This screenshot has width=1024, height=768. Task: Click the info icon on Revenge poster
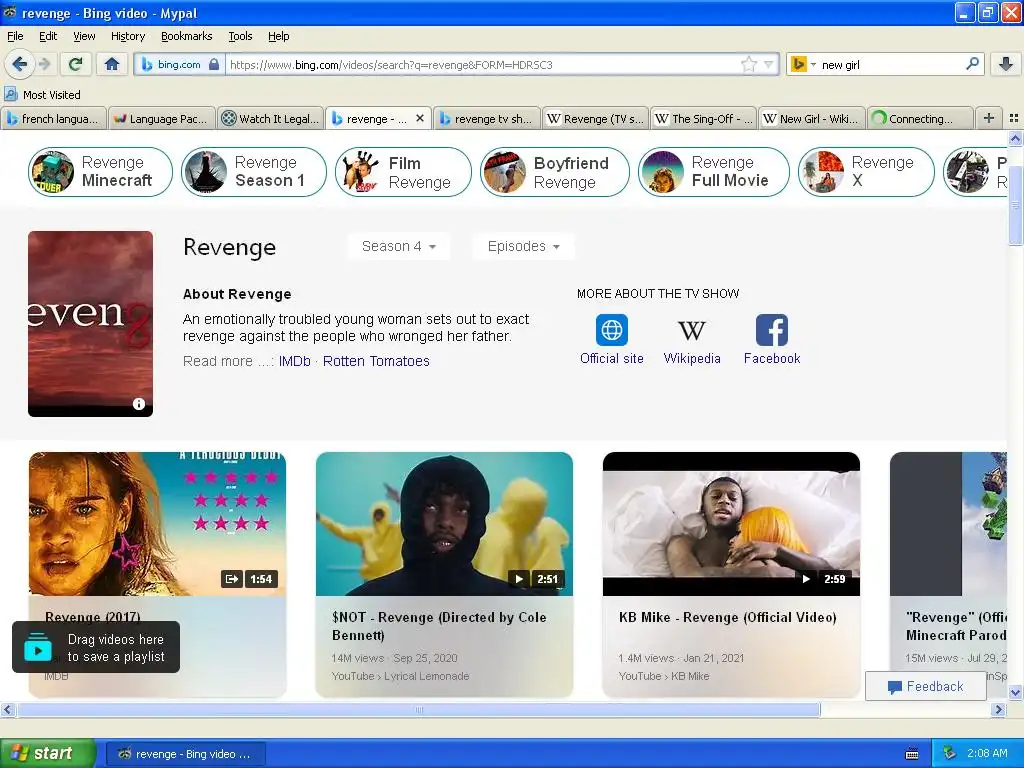click(x=139, y=404)
